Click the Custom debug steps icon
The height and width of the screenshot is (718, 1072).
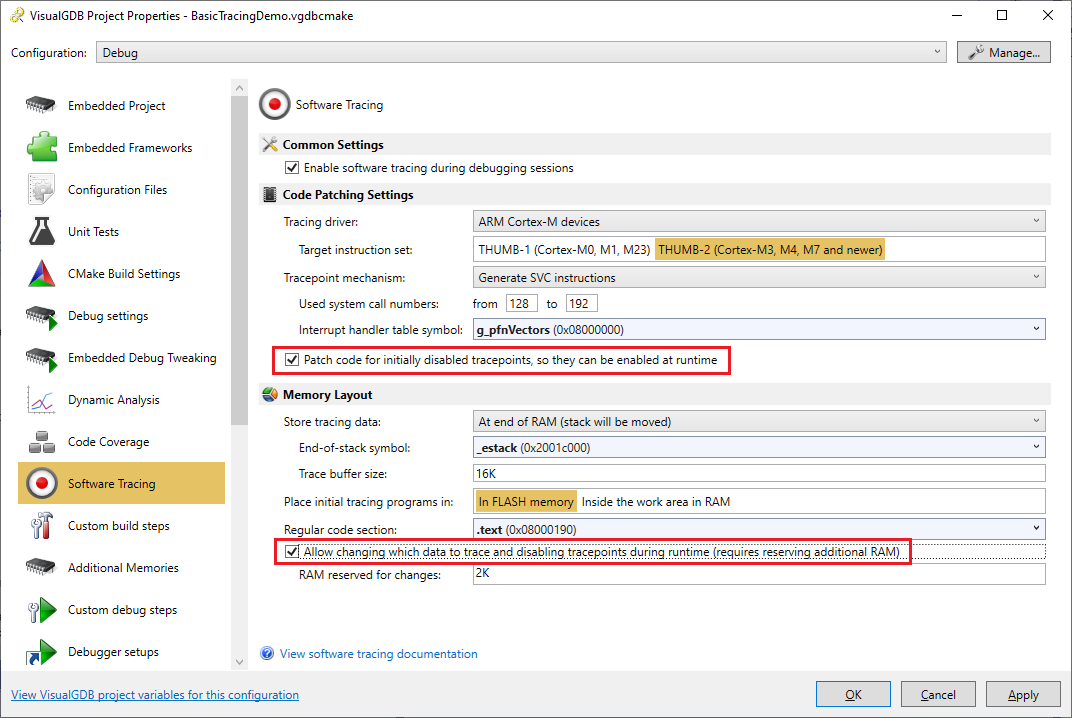(42, 610)
